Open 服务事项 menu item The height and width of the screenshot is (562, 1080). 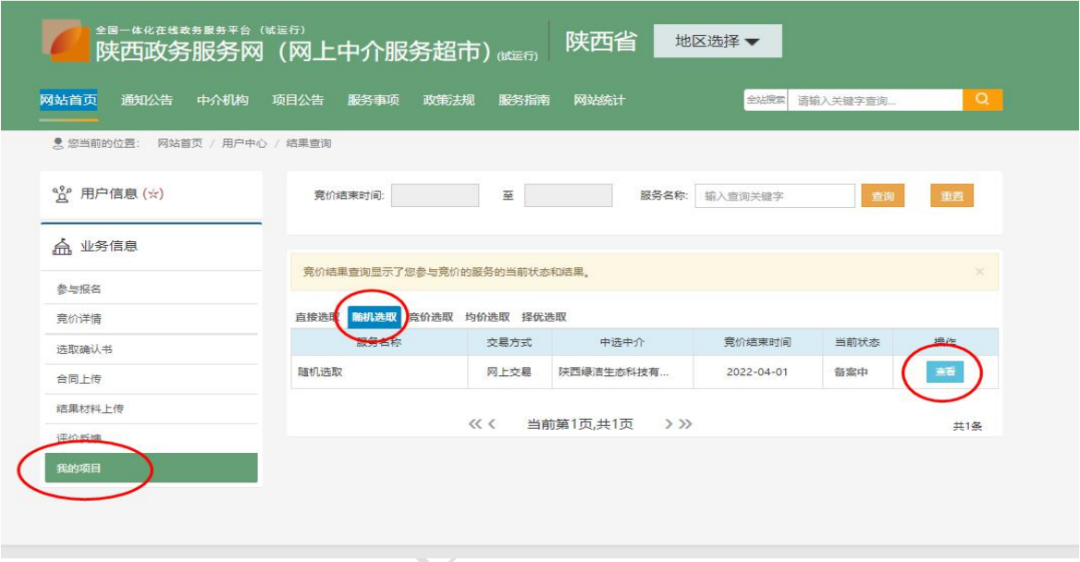tap(373, 101)
